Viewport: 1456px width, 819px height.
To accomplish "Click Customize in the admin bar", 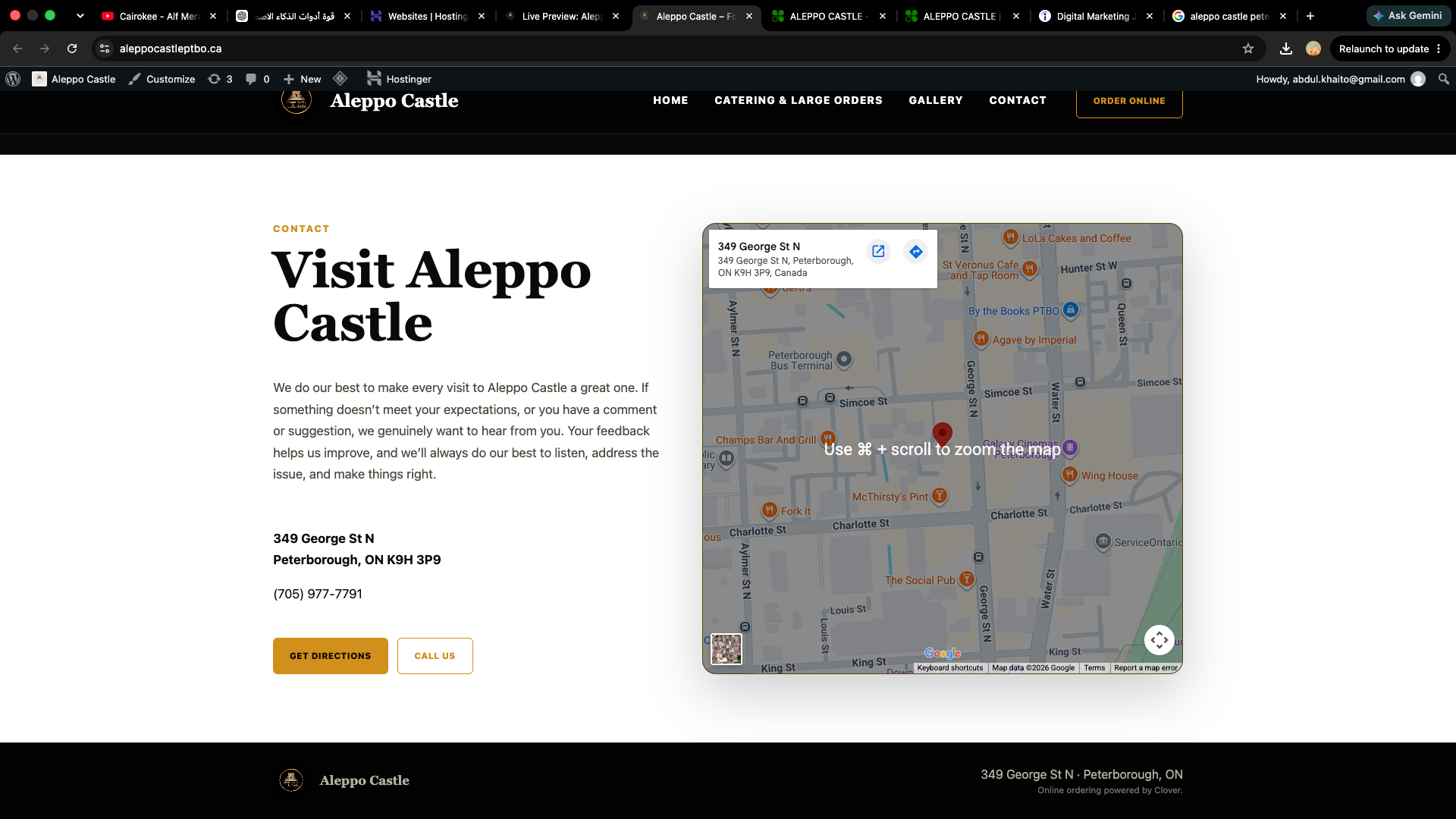I will pyautogui.click(x=162, y=79).
